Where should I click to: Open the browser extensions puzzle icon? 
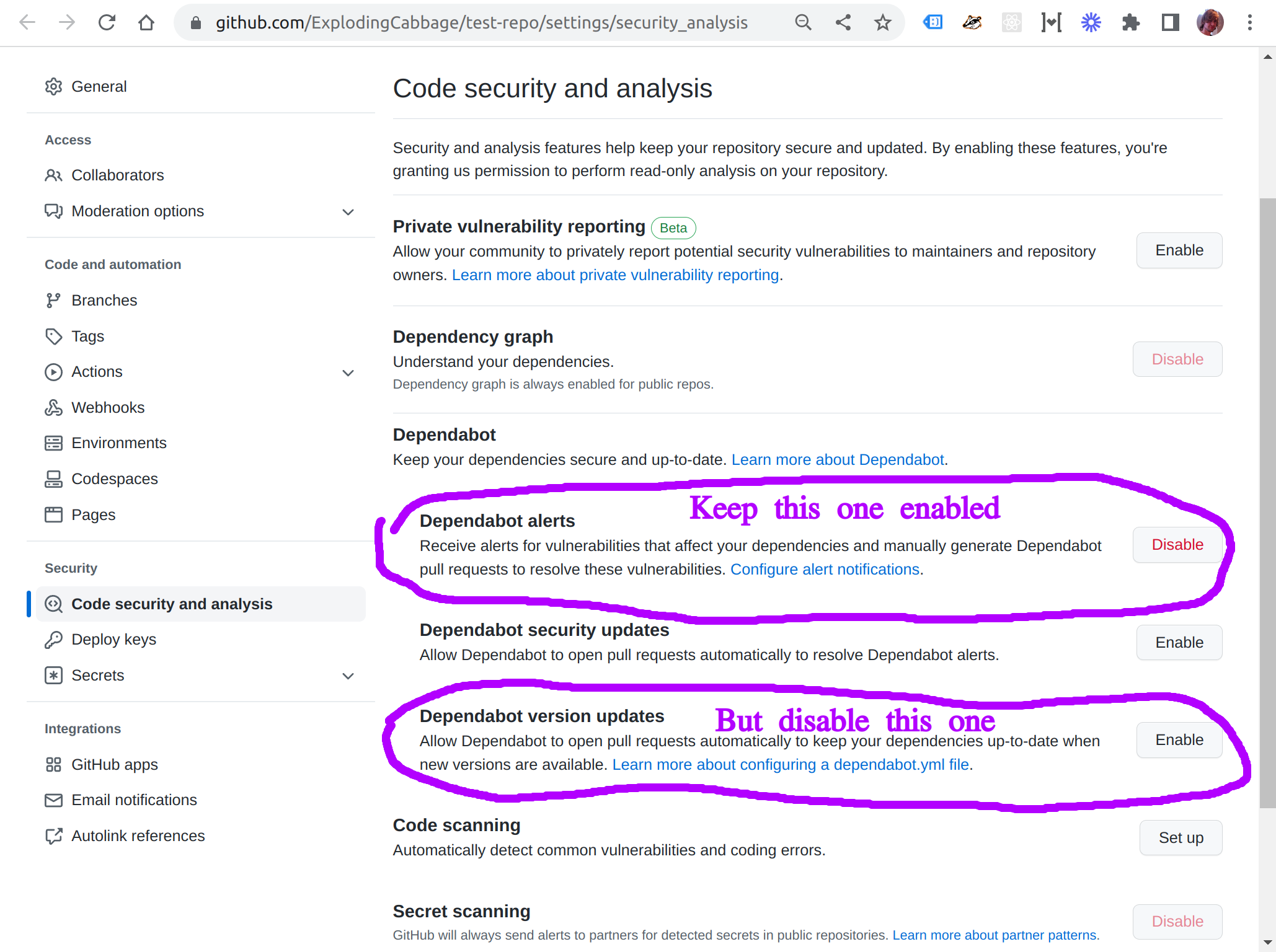tap(1130, 23)
